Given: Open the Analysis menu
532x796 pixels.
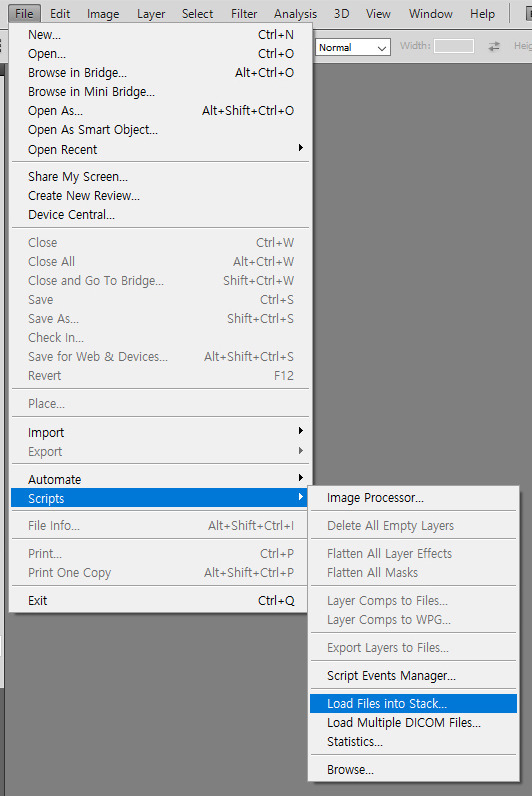Looking at the screenshot, I should click(x=295, y=14).
